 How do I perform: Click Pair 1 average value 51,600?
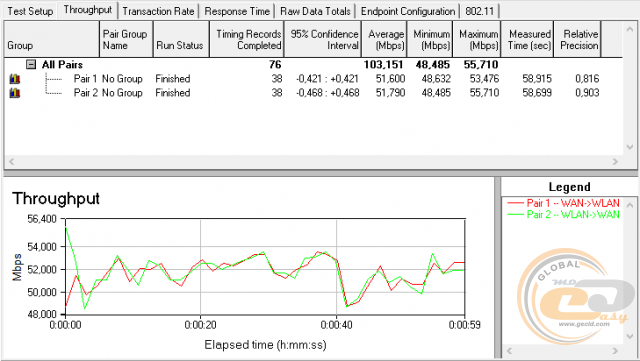391,79
